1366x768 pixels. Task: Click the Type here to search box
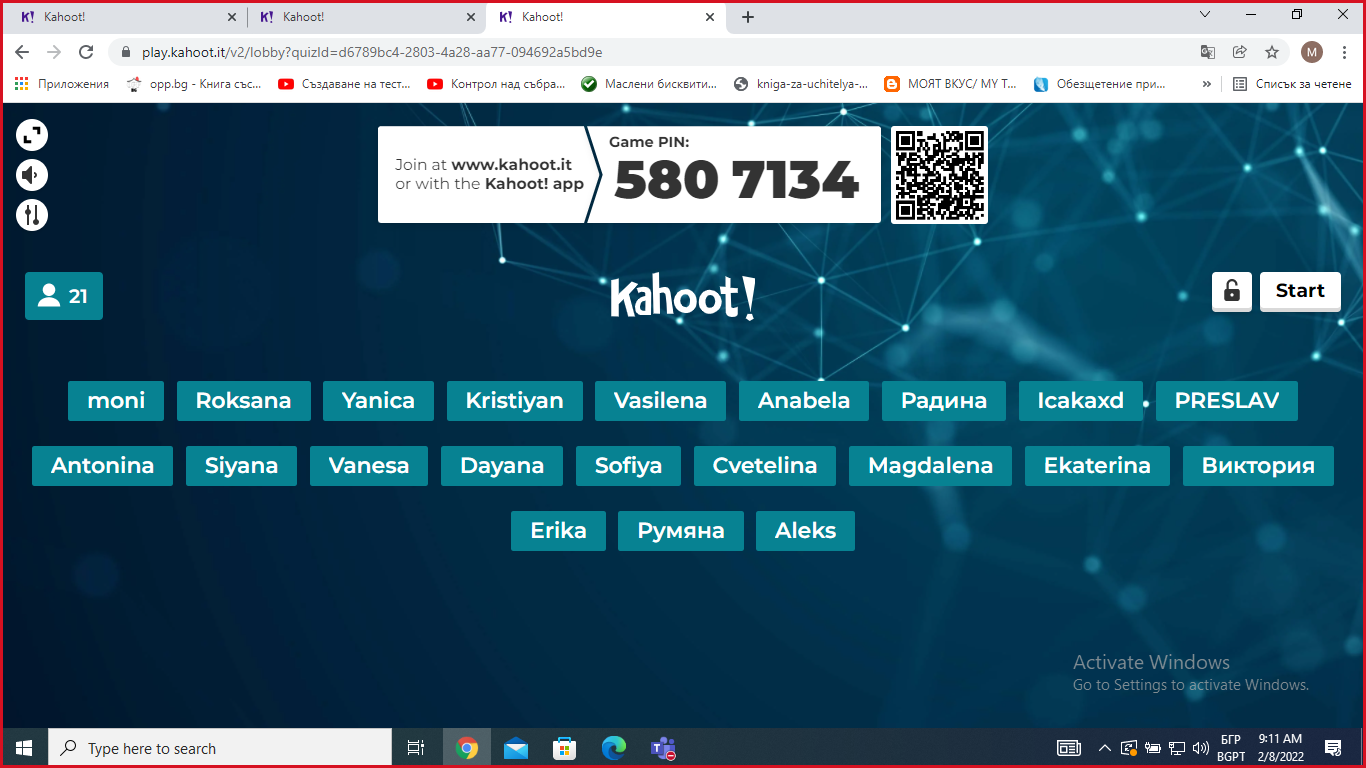[220, 748]
